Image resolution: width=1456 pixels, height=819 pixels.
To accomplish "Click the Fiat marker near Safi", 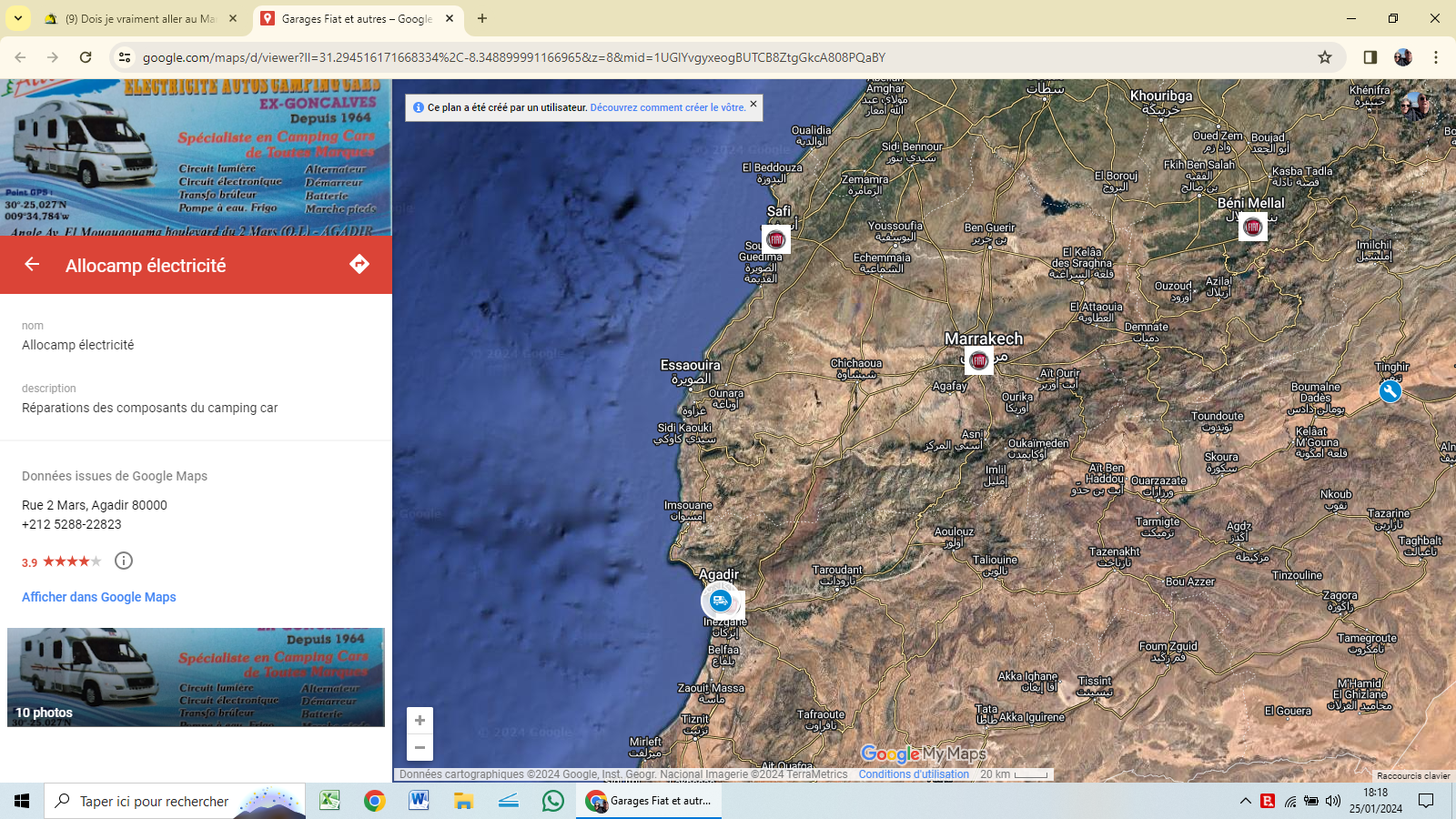I will [x=775, y=239].
